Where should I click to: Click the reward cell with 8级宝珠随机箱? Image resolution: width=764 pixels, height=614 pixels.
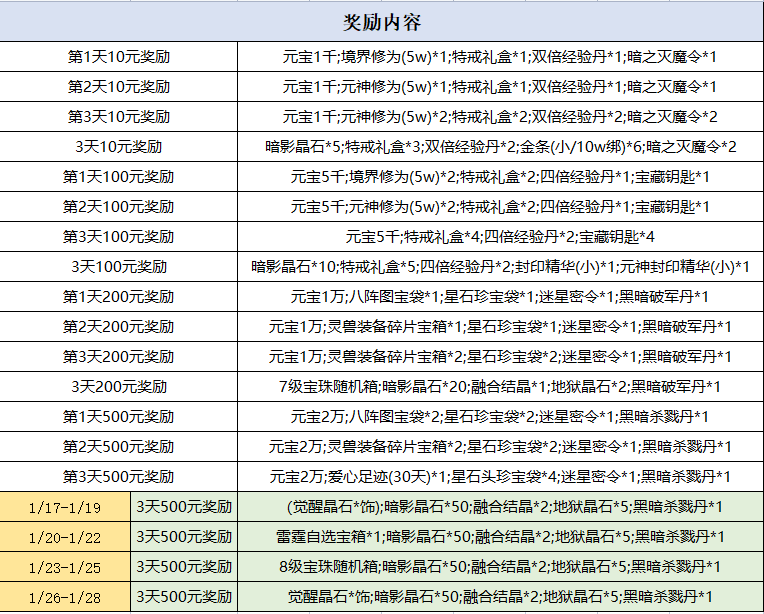point(500,566)
